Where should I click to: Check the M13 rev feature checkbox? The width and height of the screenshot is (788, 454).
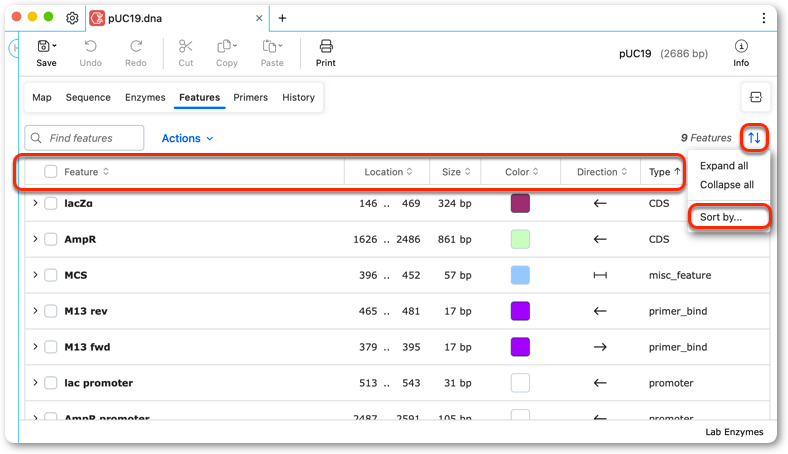51,311
